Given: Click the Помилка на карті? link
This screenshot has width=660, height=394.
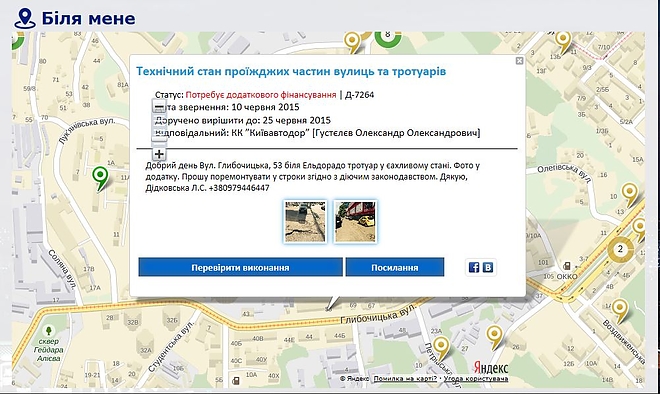Looking at the screenshot, I should coord(405,379).
